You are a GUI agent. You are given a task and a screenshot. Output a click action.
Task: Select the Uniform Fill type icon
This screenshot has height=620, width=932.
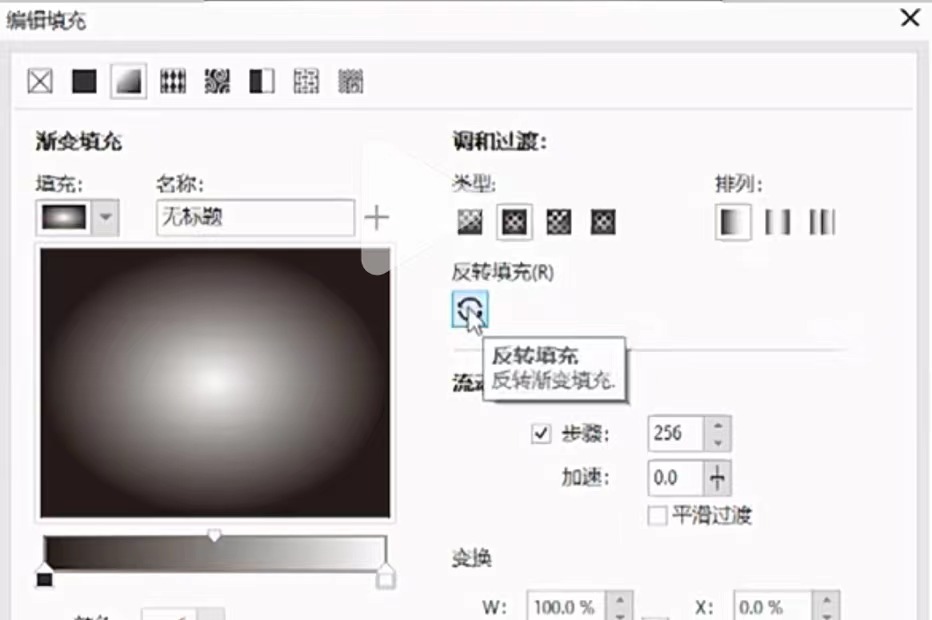point(84,81)
